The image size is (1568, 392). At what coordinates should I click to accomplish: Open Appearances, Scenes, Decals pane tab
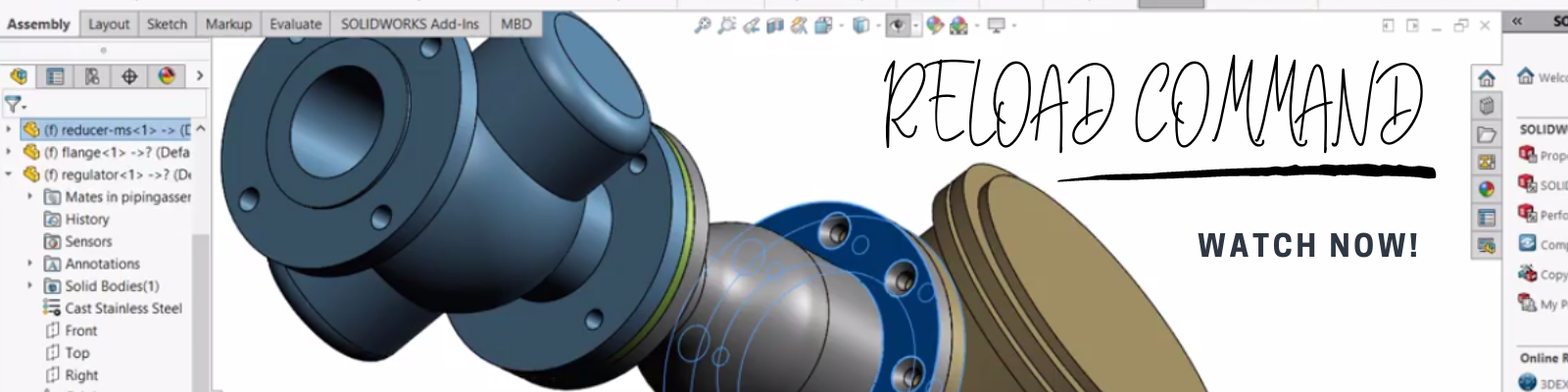point(1487,189)
